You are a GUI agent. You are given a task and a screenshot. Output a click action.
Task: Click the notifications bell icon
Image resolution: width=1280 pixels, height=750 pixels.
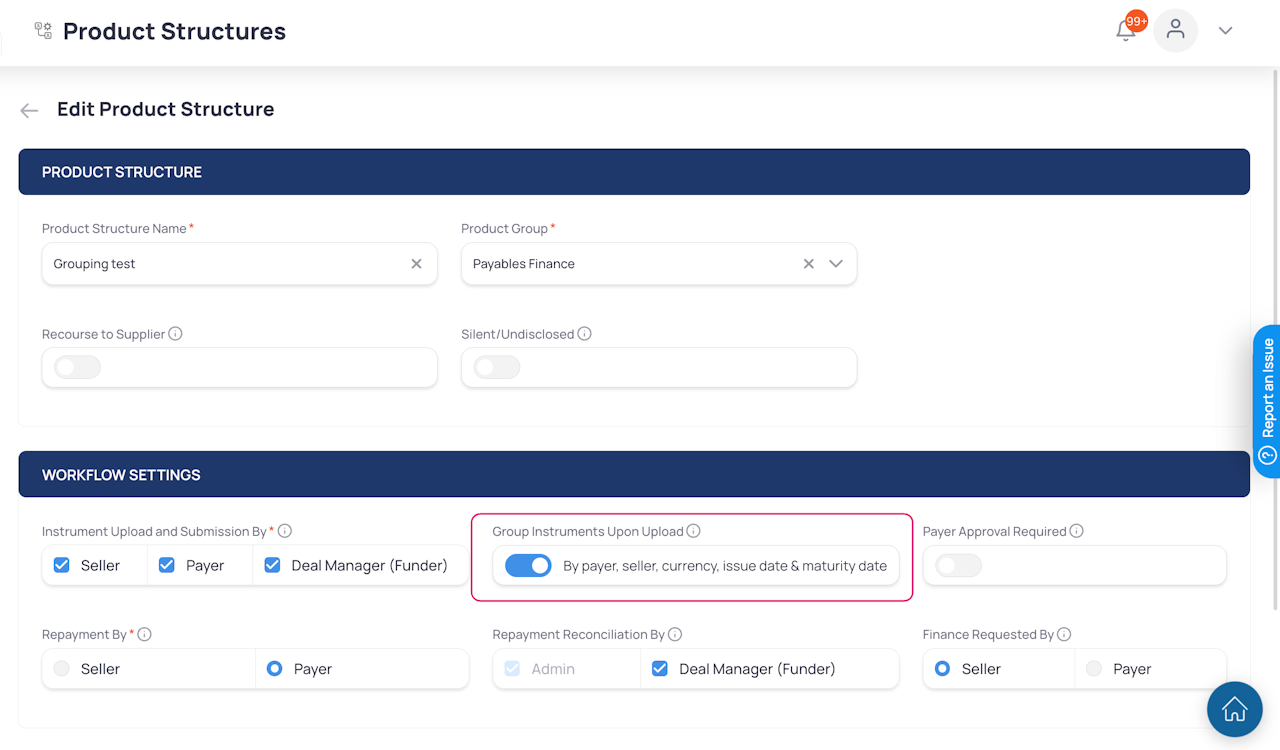(x=1126, y=31)
